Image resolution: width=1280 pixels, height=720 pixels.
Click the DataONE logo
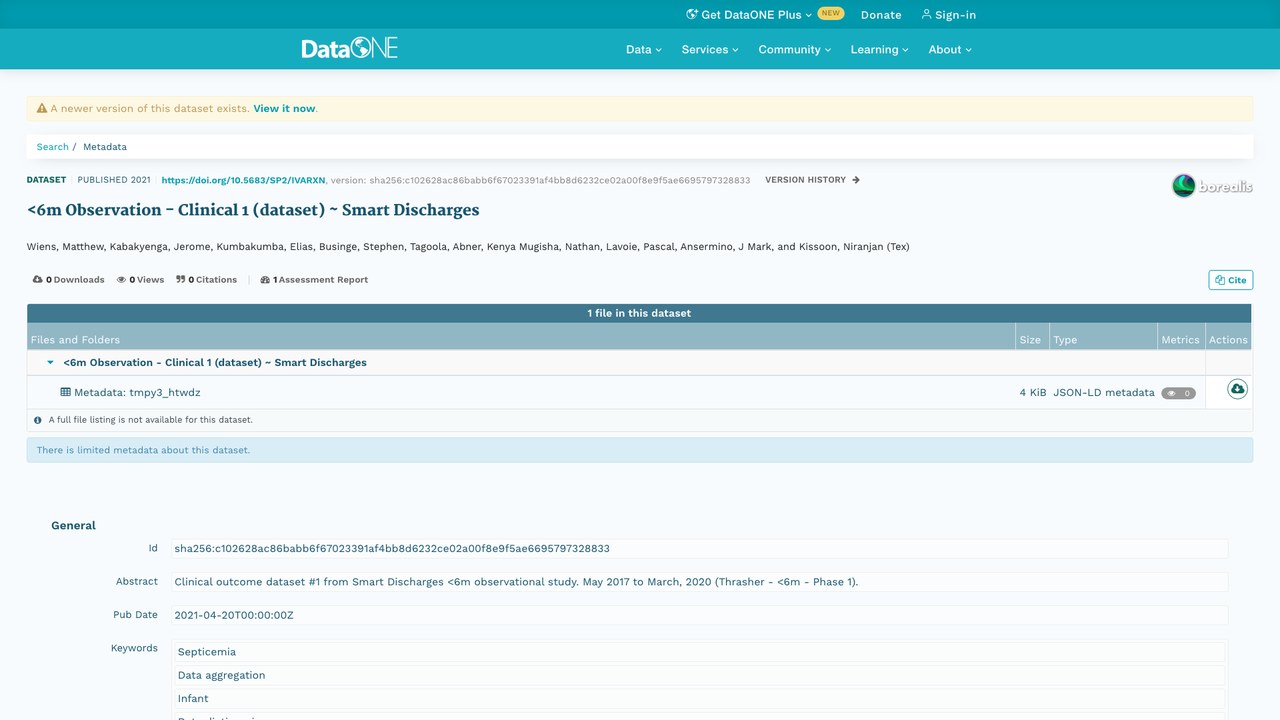click(350, 48)
